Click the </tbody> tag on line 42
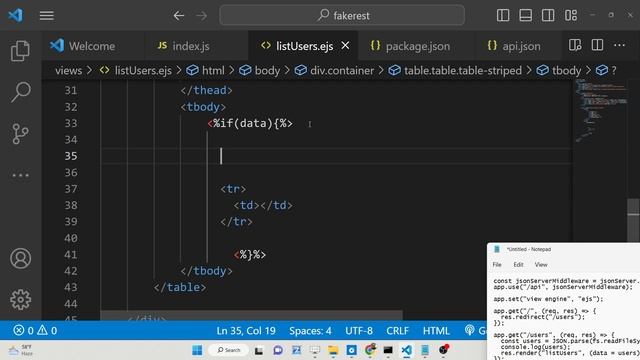The height and width of the screenshot is (360, 640). pyautogui.click(x=207, y=271)
